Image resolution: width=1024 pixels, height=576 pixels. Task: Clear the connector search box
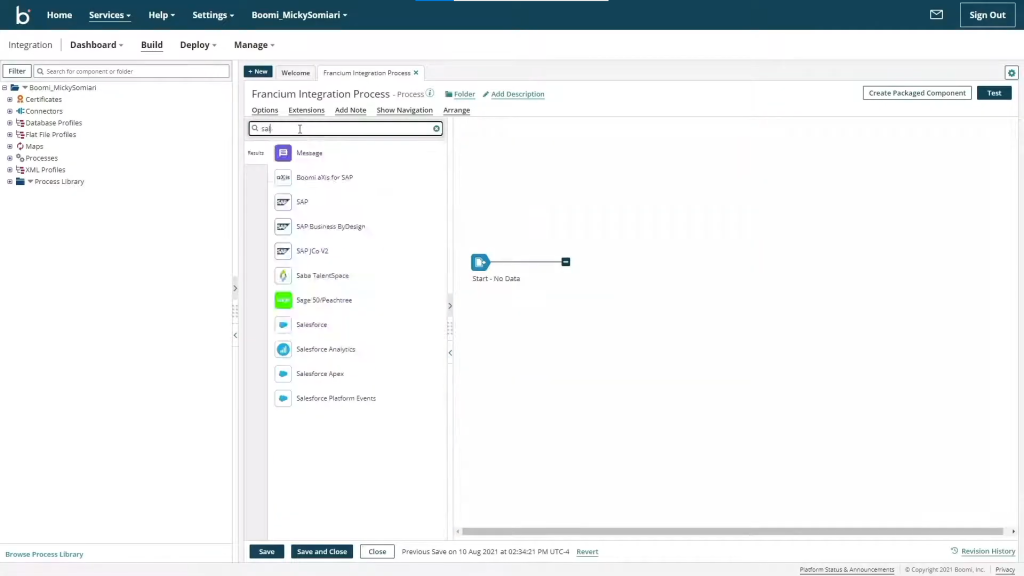tap(436, 128)
